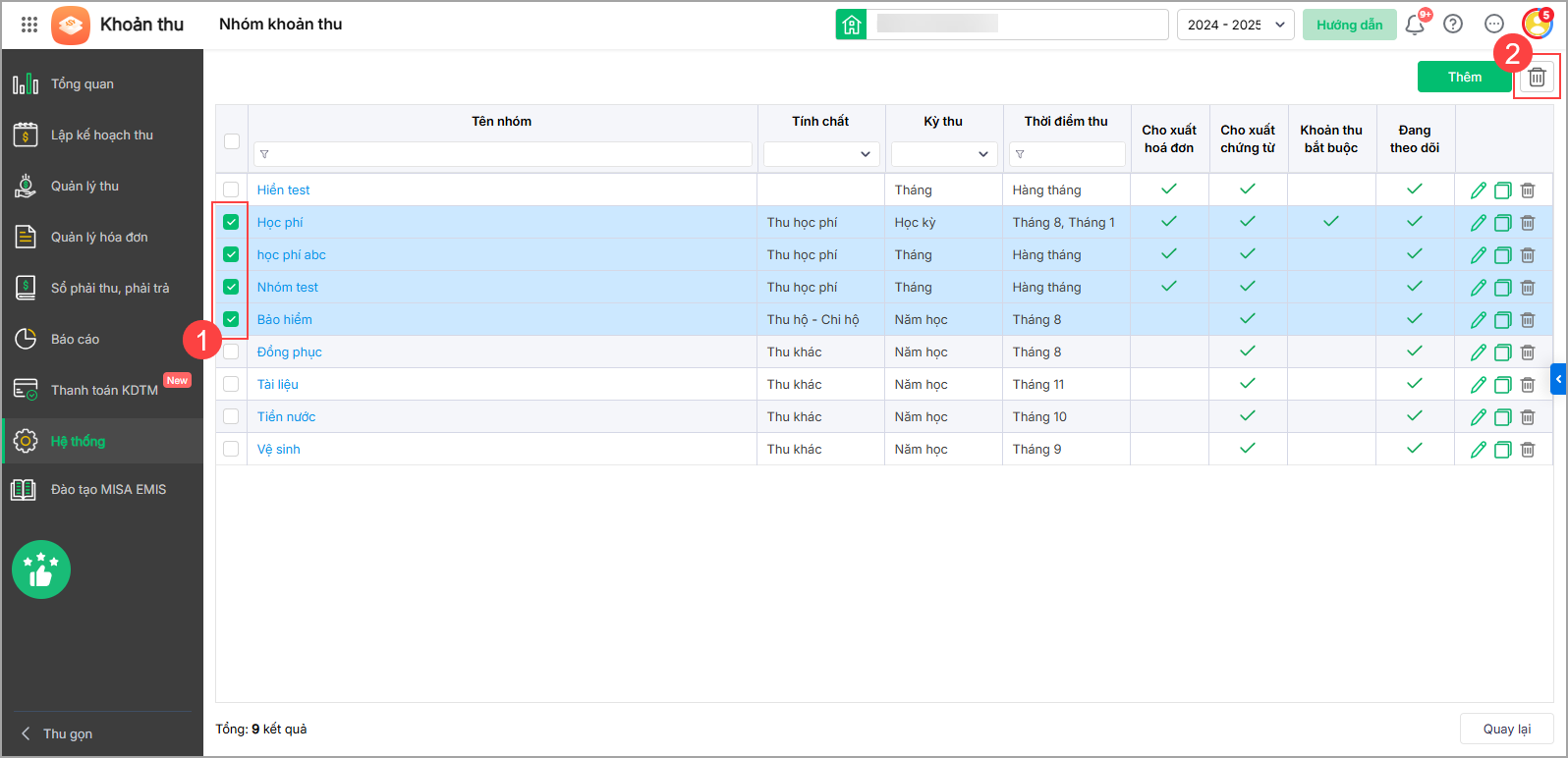Duplicate the Đồng phục group via copy icon
Image resolution: width=1568 pixels, height=758 pixels.
(x=1502, y=352)
